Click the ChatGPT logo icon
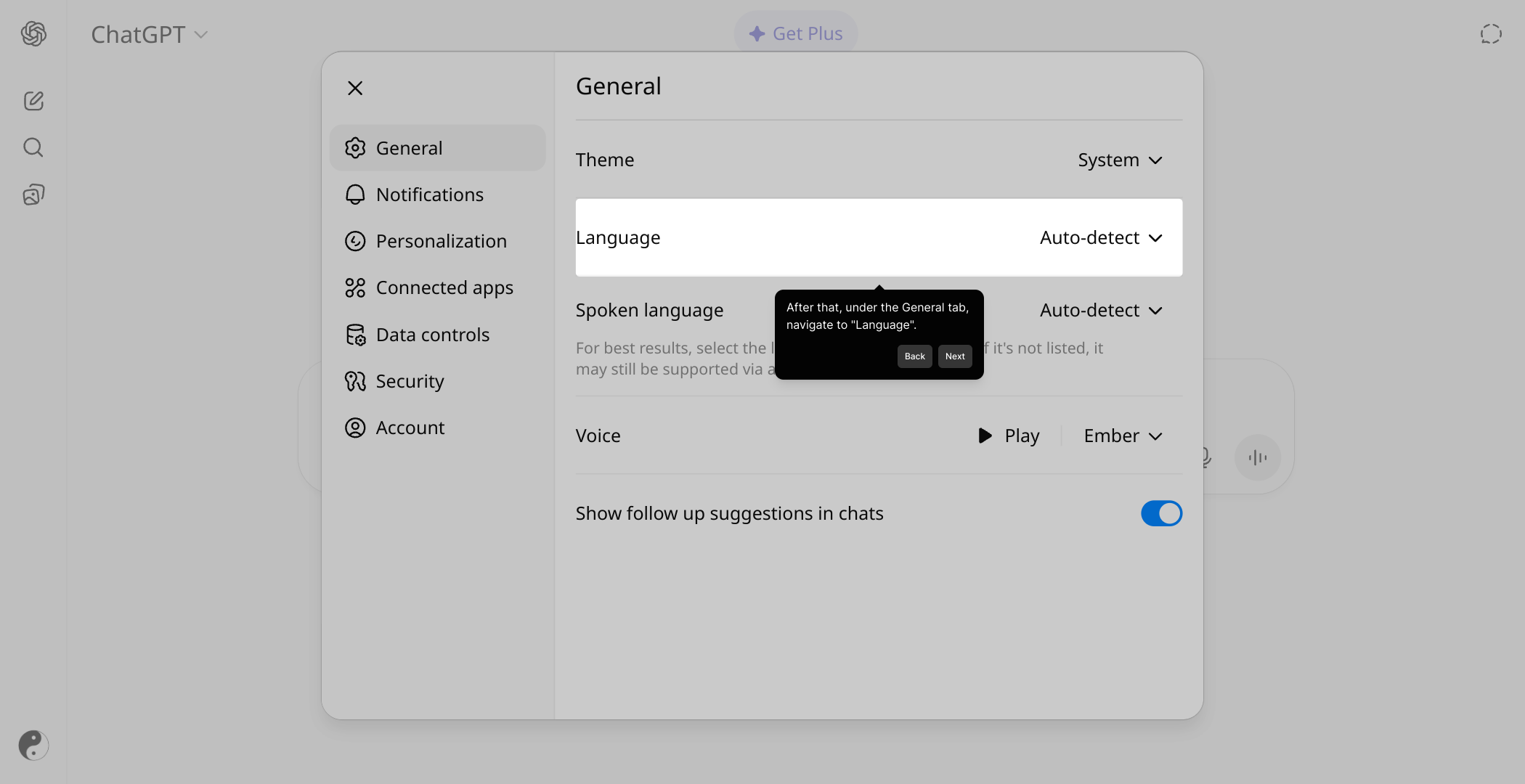This screenshot has height=784, width=1525. (33, 33)
